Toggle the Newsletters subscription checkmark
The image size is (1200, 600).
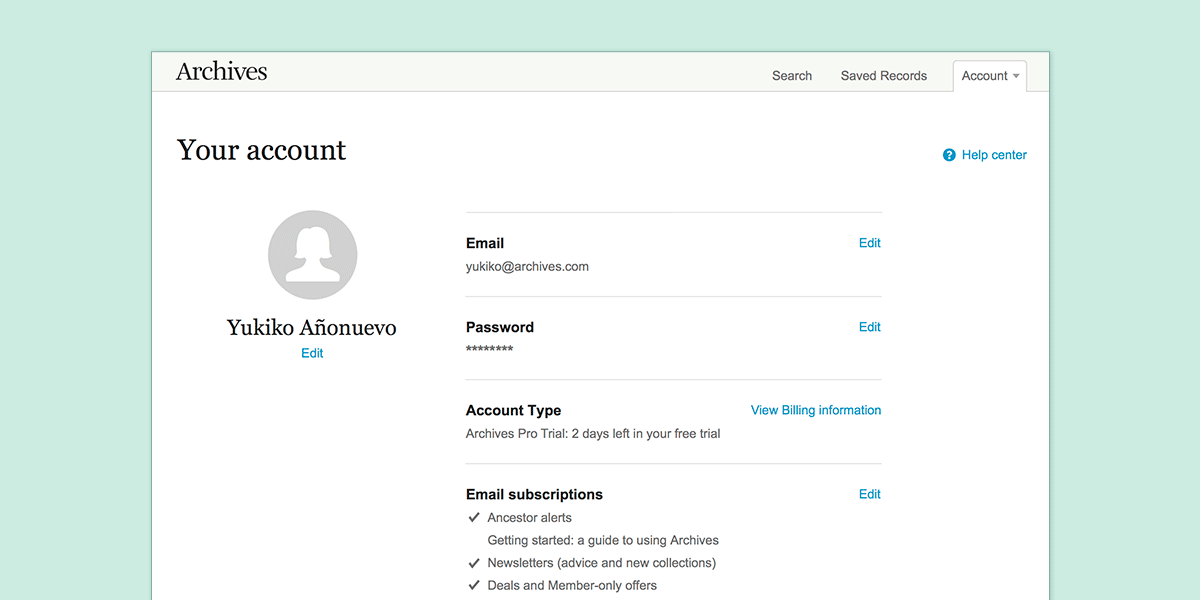pyautogui.click(x=474, y=563)
